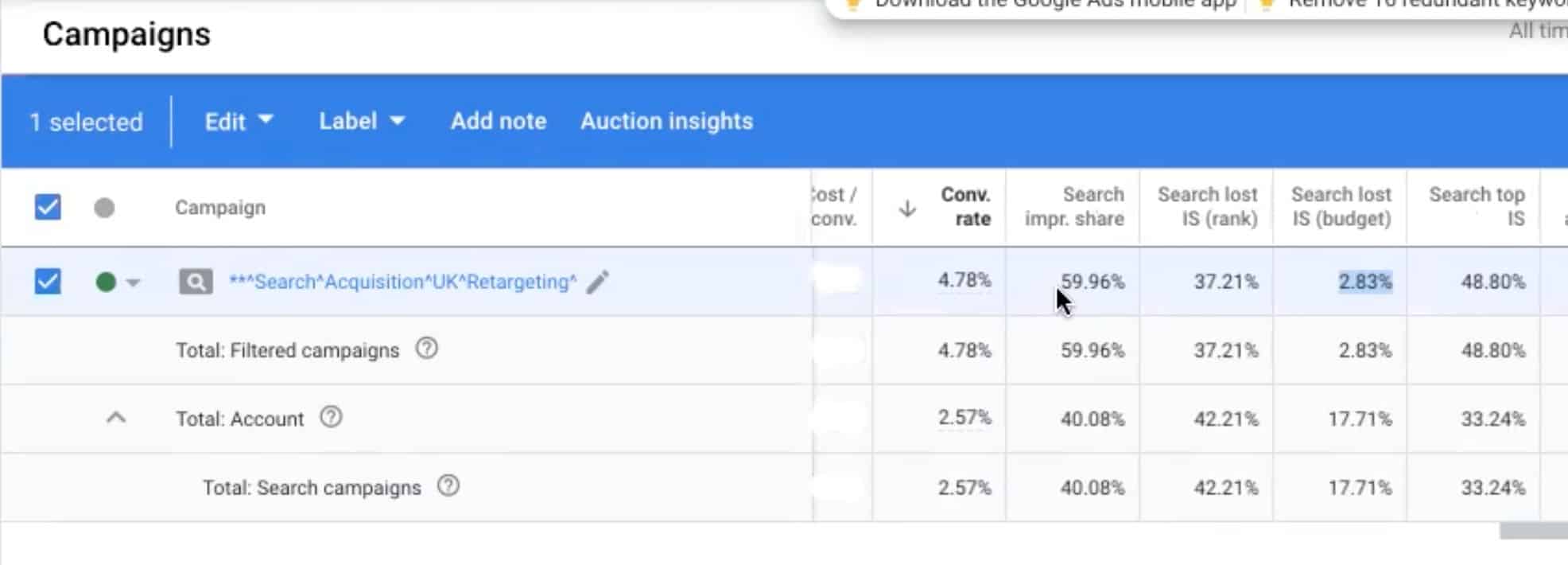
Task: Uncheck the Retargeting campaign row checkbox
Action: 48,281
